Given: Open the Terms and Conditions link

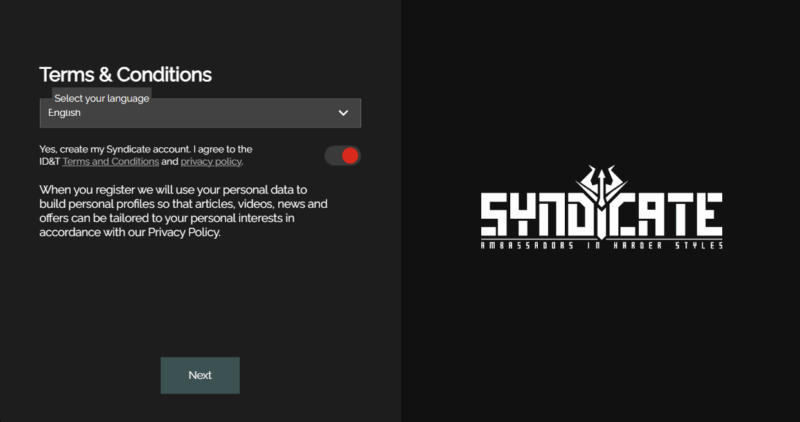Looking at the screenshot, I should [x=111, y=162].
